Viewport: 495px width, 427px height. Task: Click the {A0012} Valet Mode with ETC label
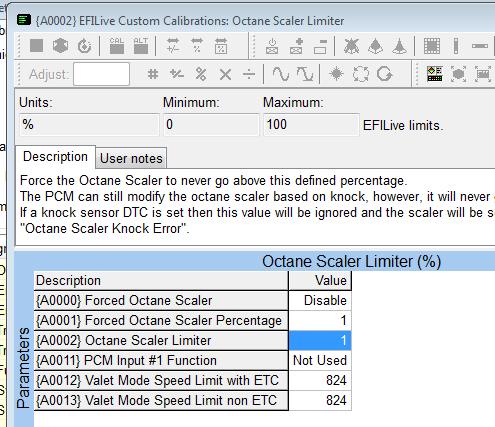point(161,380)
